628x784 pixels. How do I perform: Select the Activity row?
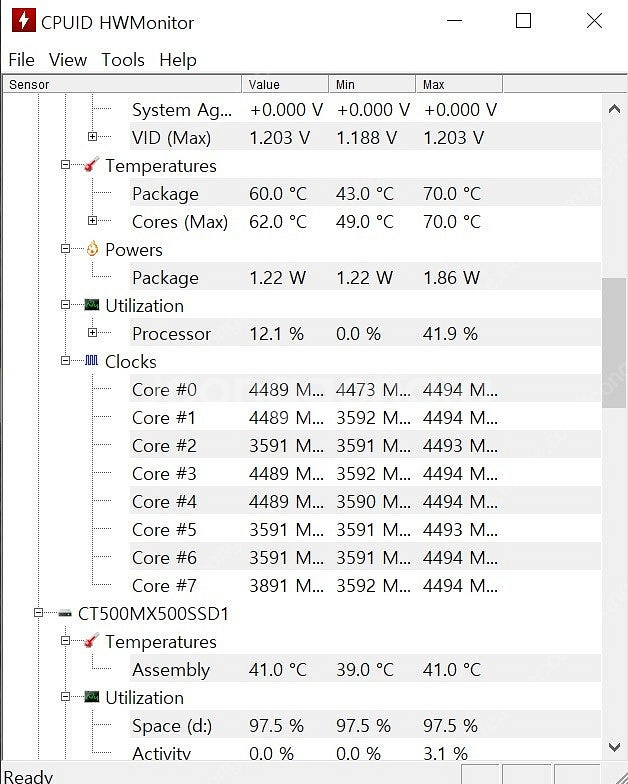click(x=365, y=752)
